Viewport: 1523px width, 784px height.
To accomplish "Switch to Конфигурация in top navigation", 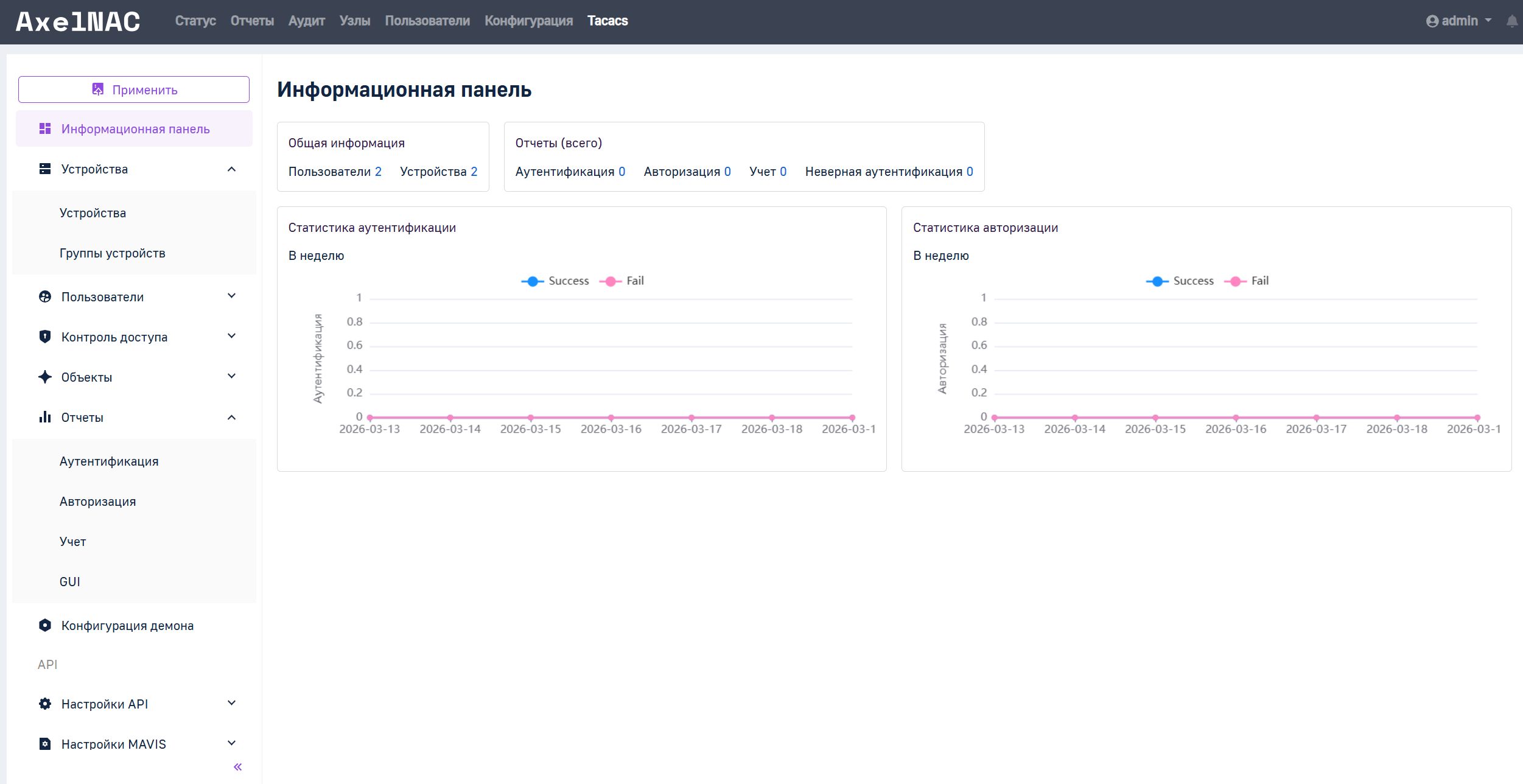I will point(528,21).
